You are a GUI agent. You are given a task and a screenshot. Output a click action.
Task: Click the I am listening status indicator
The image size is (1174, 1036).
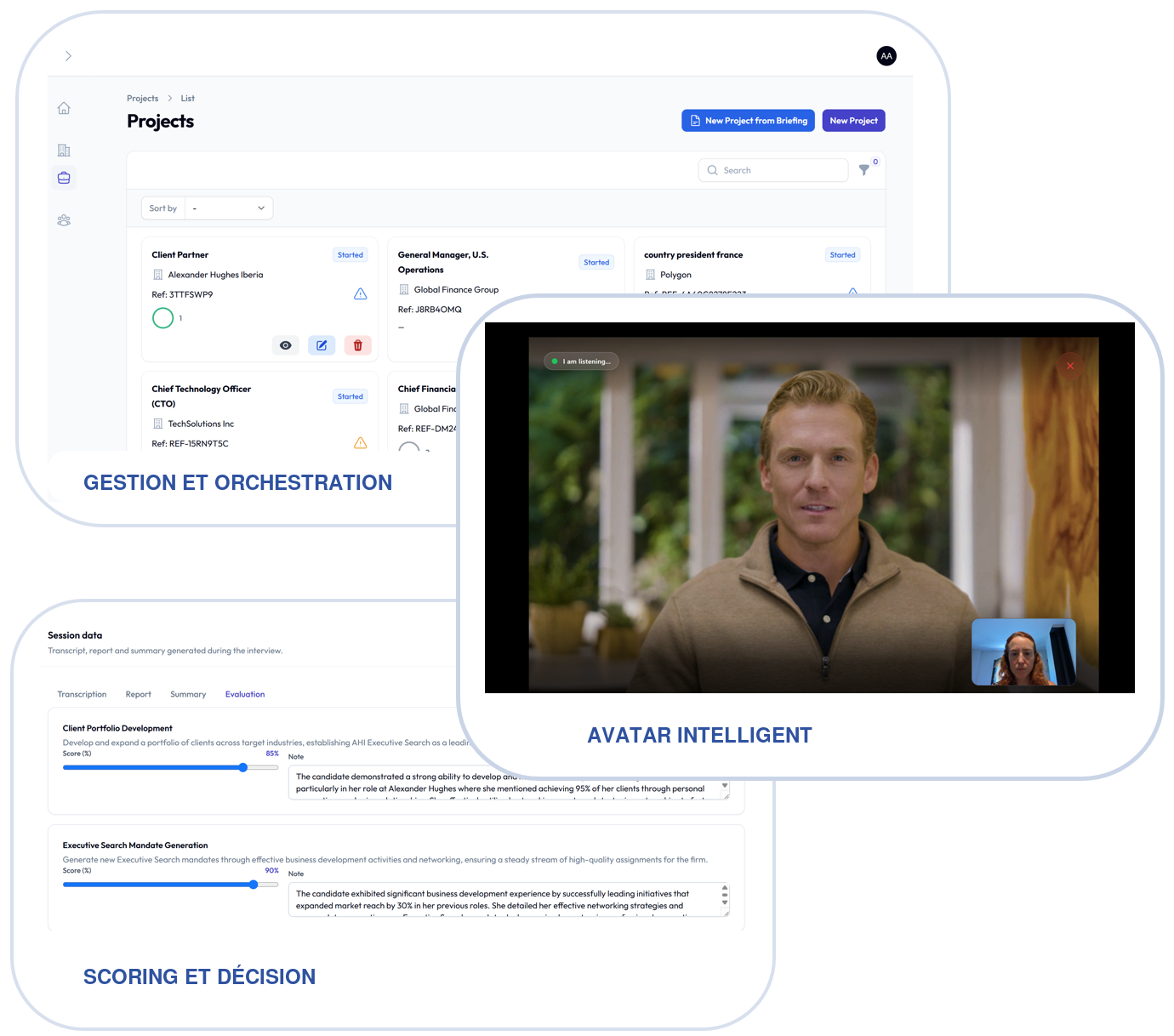(582, 361)
